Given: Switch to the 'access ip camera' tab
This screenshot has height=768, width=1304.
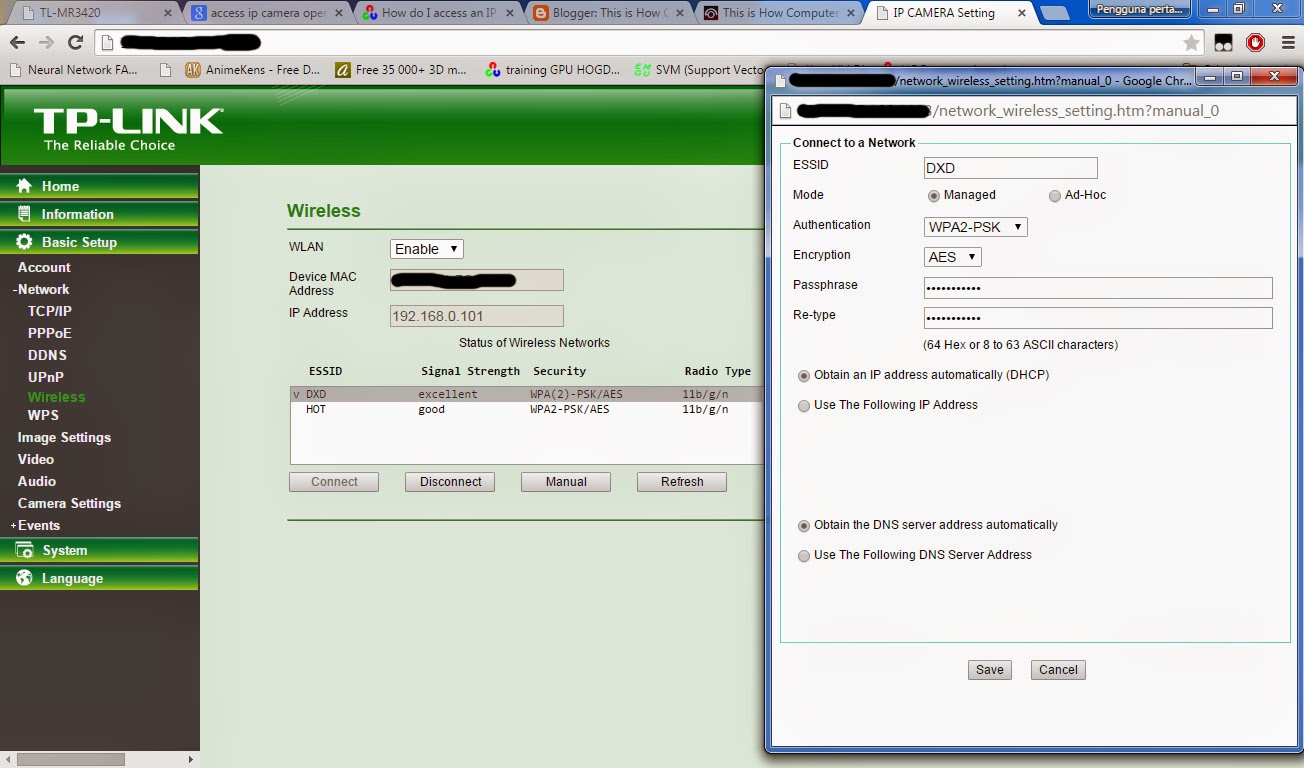Looking at the screenshot, I should [x=268, y=13].
